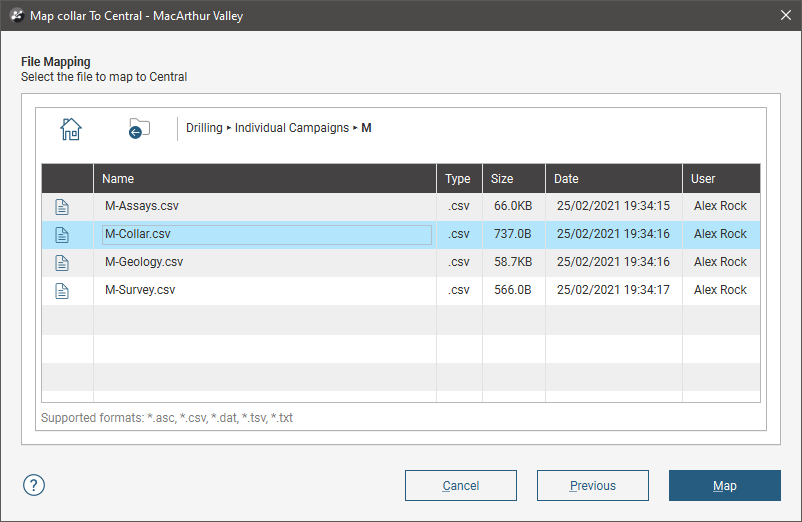802x522 pixels.
Task: Select the M-Survey.csv file name
Action: [140, 290]
